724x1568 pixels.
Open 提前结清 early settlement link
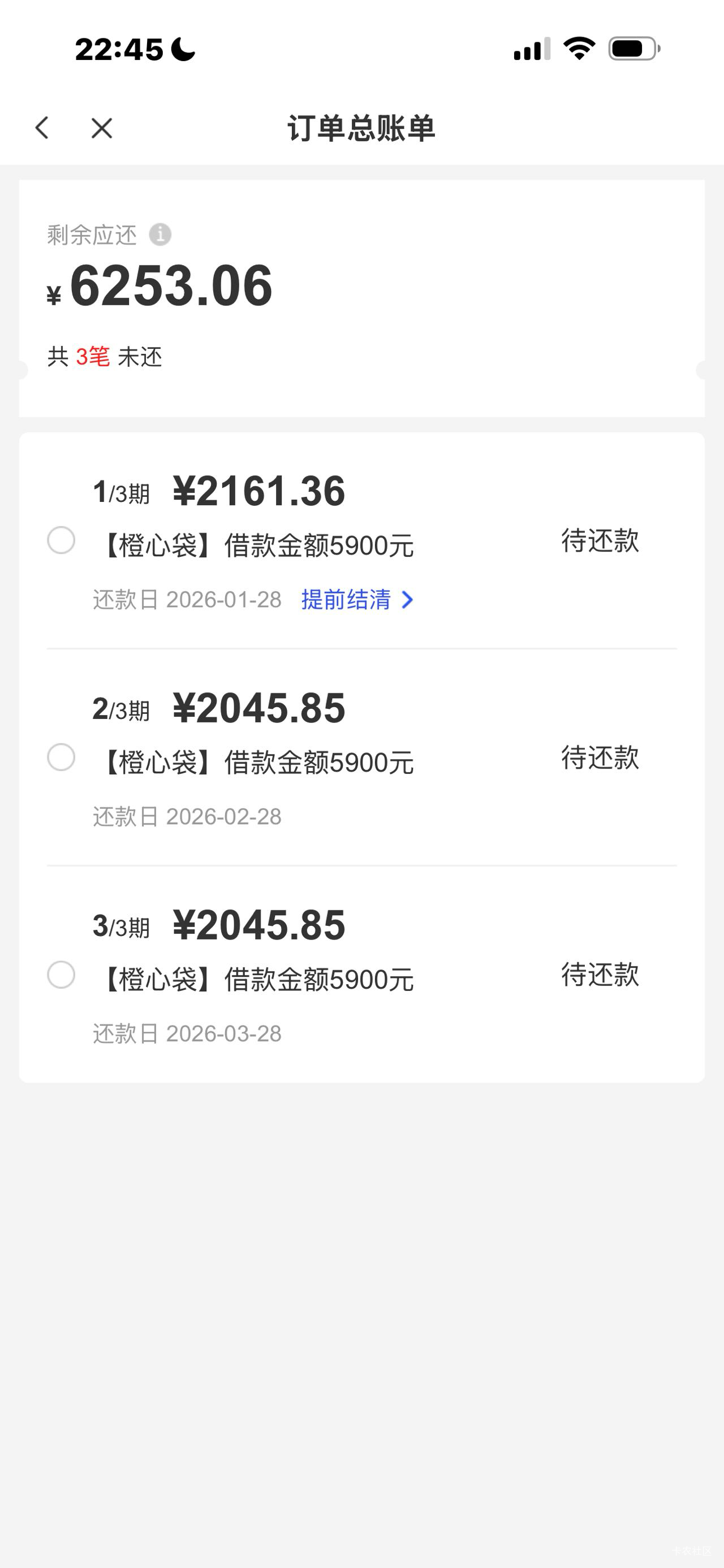click(x=346, y=600)
